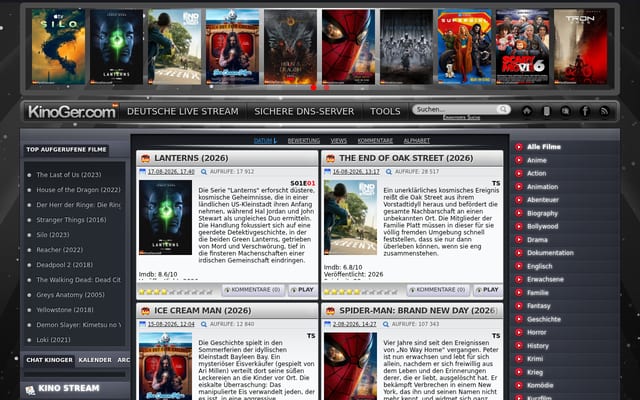Click the Facebook icon in header
The image size is (640, 400).
click(585, 111)
